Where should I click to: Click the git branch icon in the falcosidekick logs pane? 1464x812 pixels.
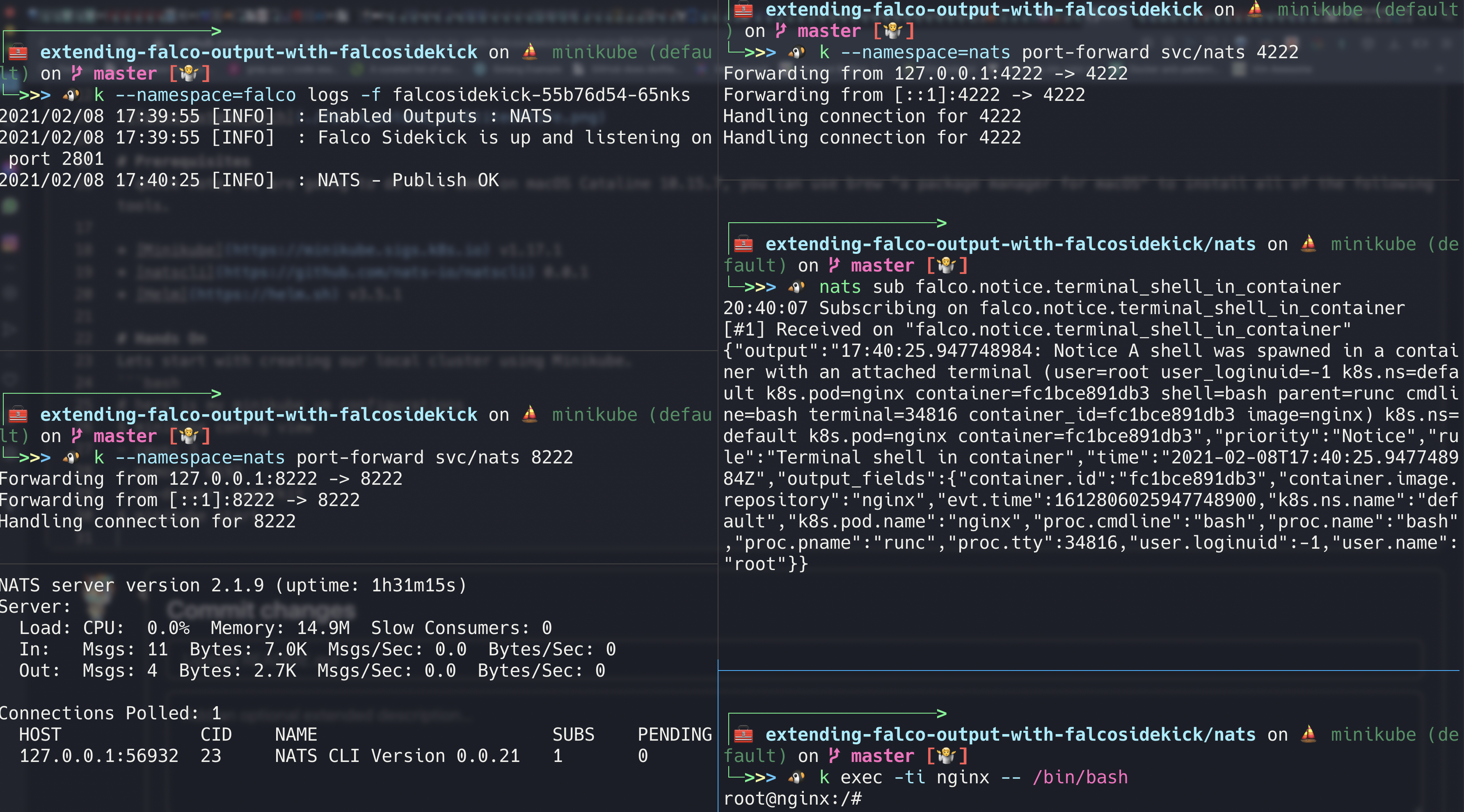77,73
